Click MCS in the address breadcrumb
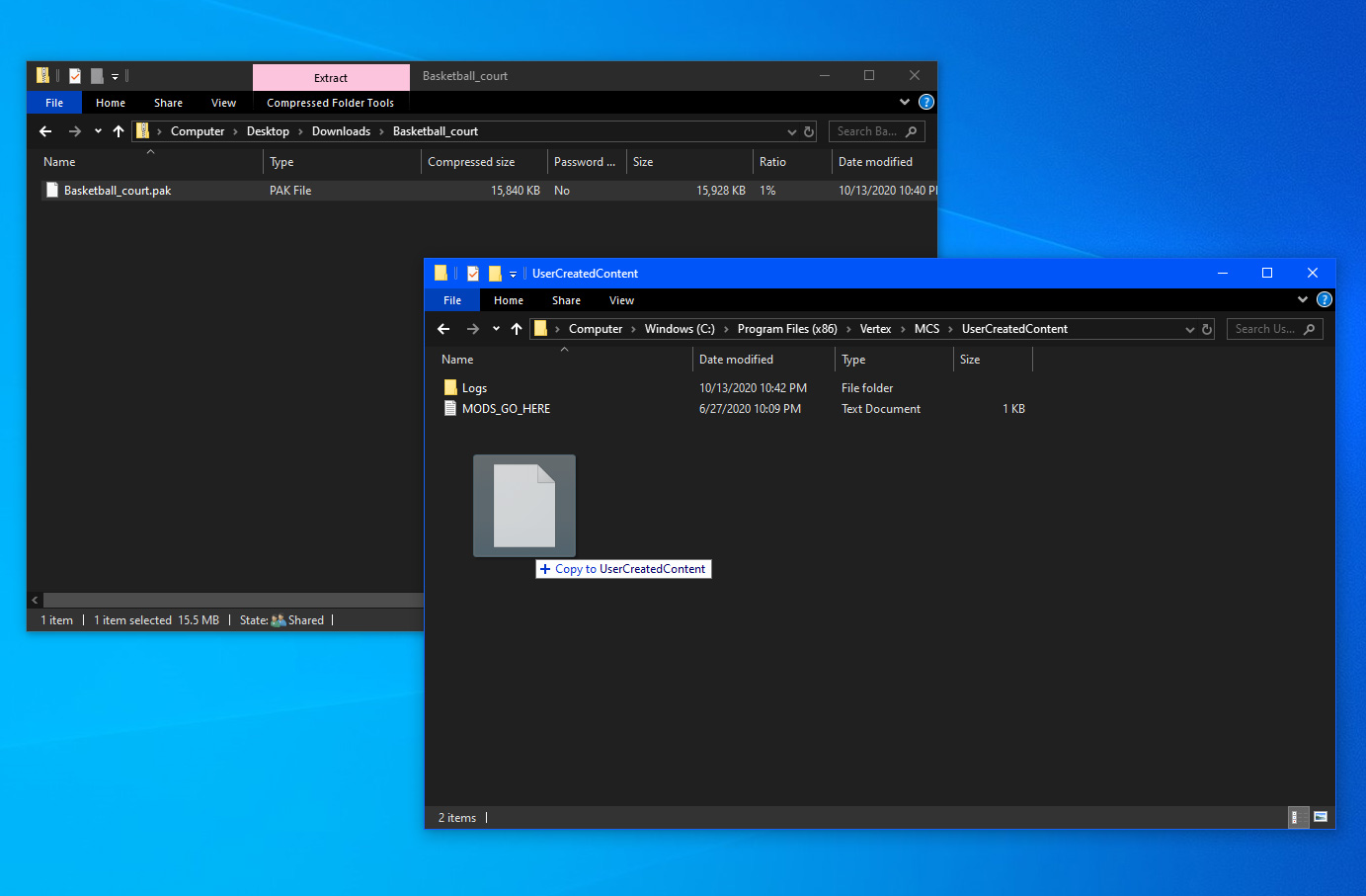 926,329
